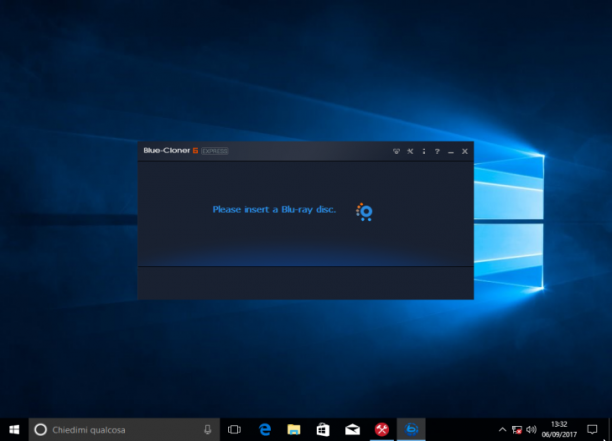Click the 'Please insert a Blu-ray disc.' message
This screenshot has width=612, height=441.
click(x=274, y=210)
